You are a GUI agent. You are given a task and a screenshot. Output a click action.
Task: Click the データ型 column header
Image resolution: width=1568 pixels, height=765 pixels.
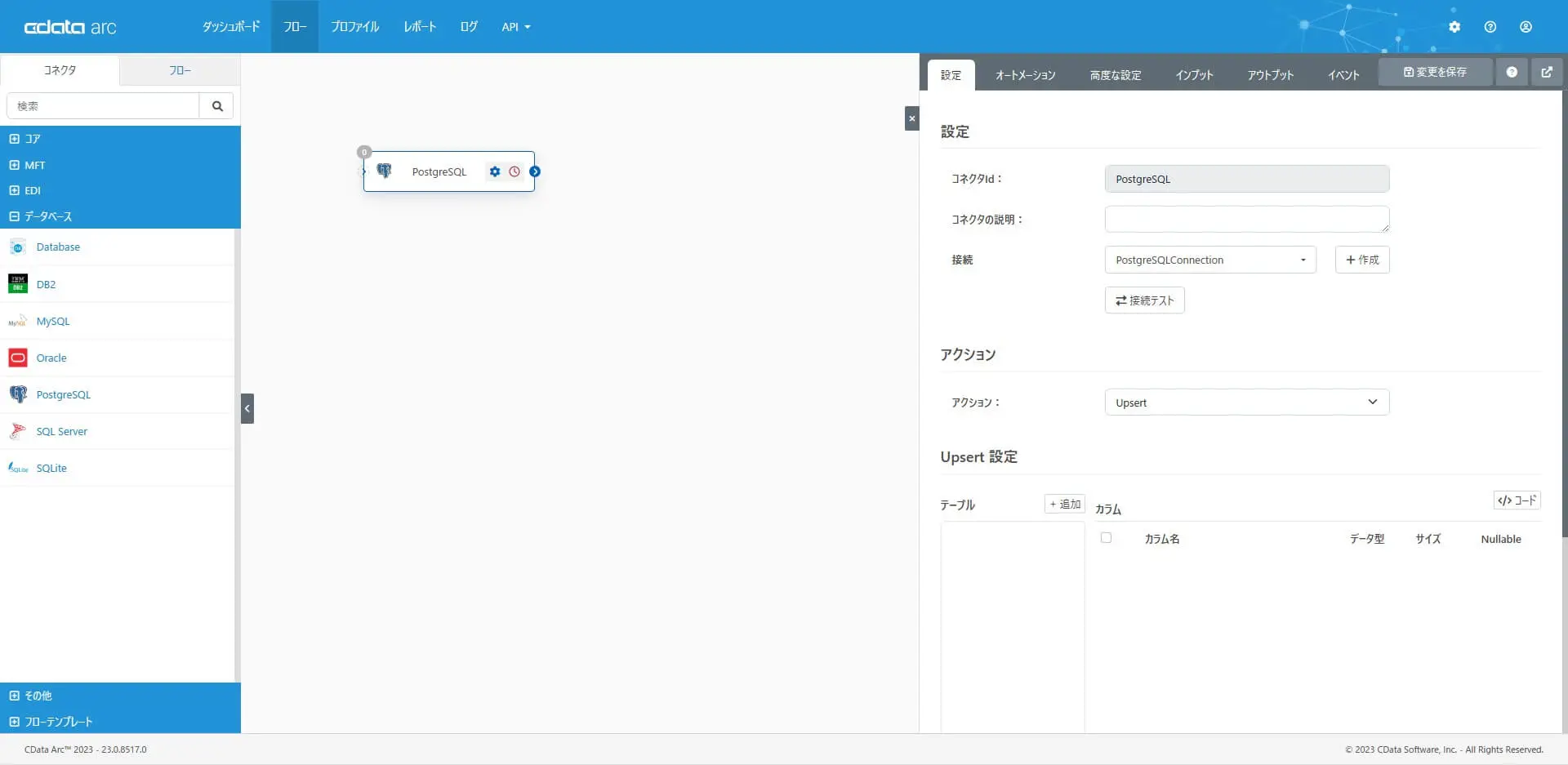click(x=1367, y=539)
